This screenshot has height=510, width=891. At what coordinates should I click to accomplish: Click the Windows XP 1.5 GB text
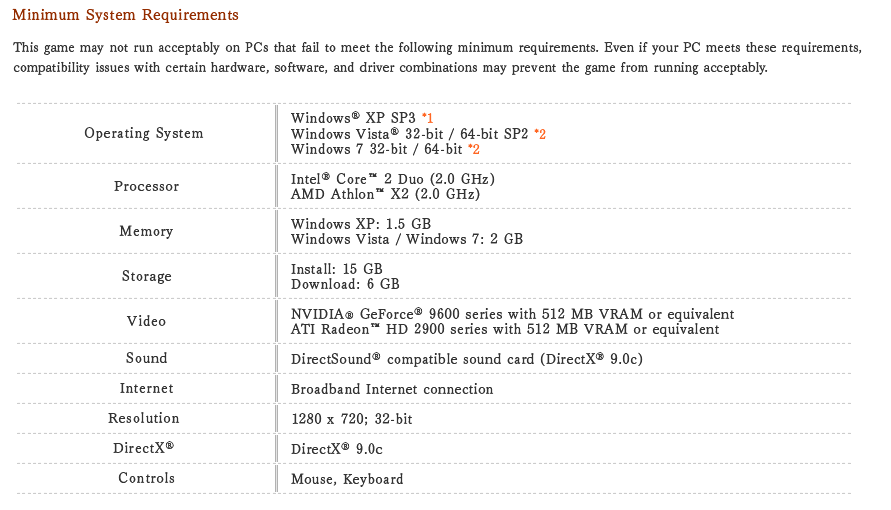(361, 224)
